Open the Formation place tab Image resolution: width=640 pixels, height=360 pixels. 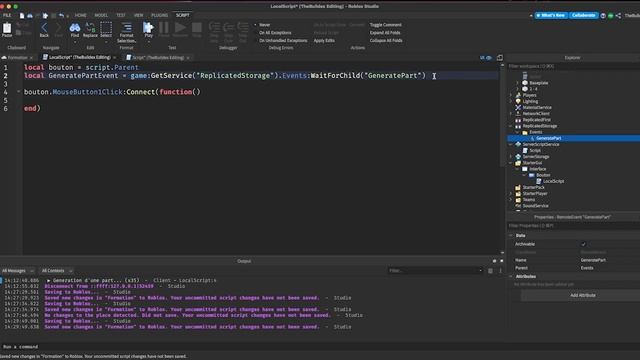coord(17,58)
